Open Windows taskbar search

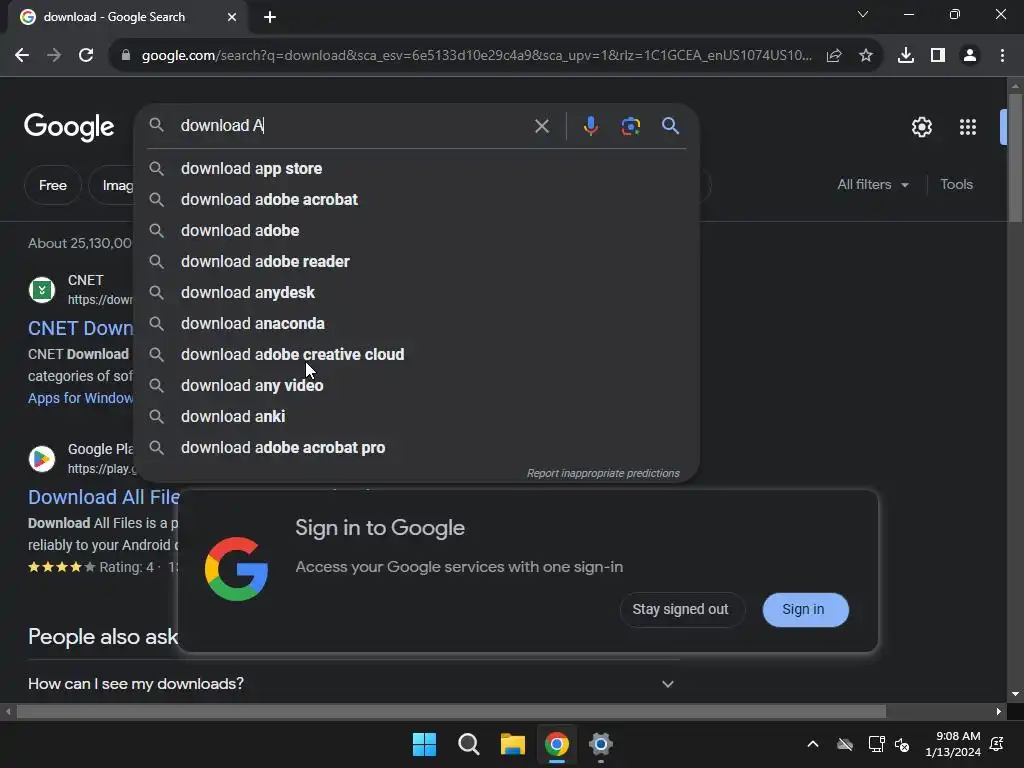(469, 744)
